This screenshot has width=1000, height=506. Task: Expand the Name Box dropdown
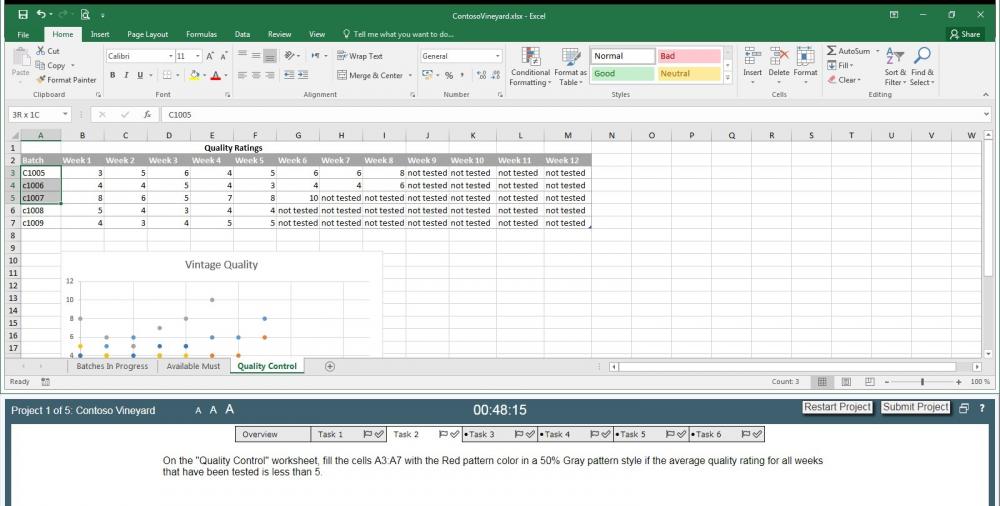pyautogui.click(x=65, y=115)
